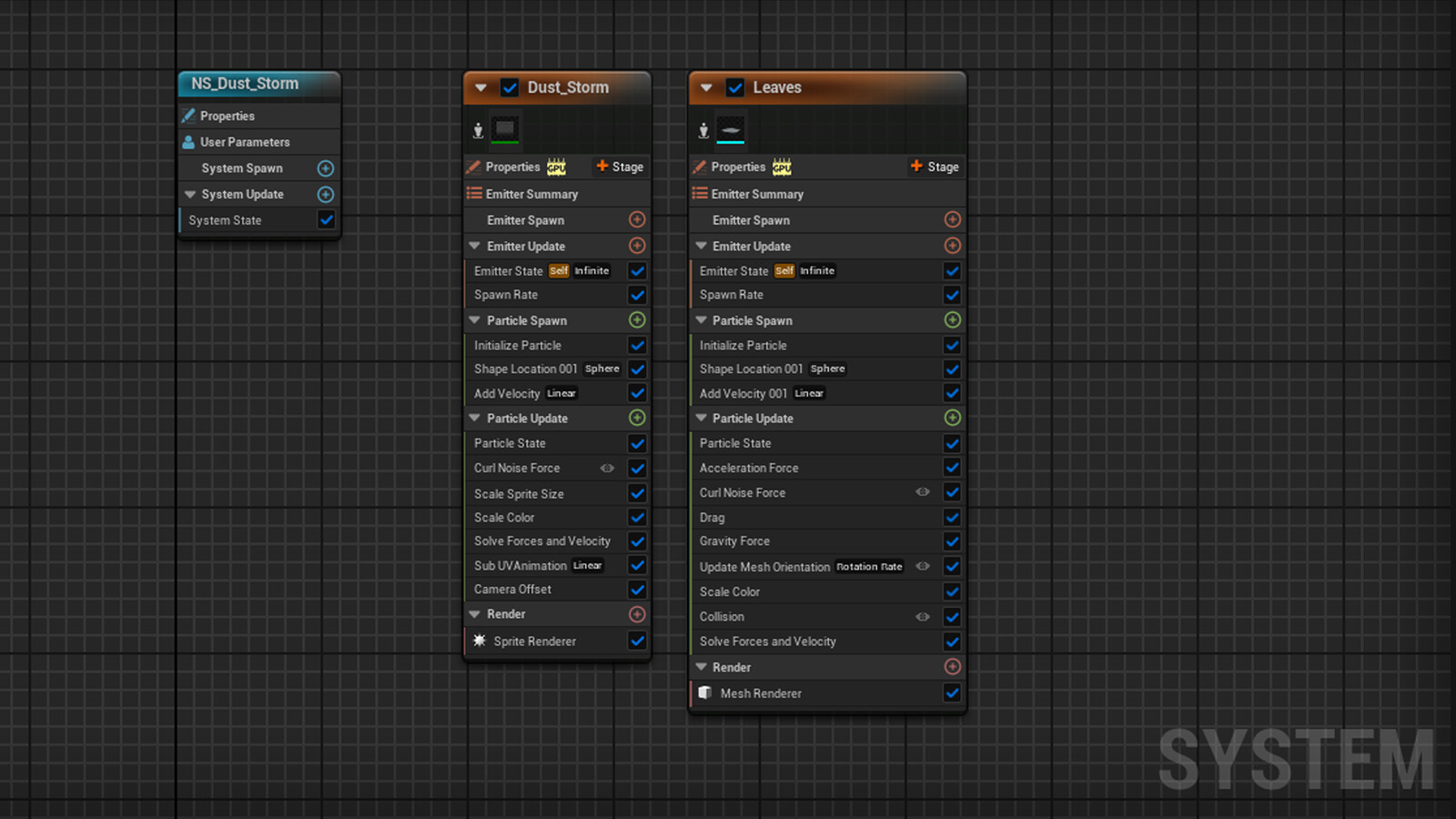Toggle eye on Collision module

coord(923,616)
